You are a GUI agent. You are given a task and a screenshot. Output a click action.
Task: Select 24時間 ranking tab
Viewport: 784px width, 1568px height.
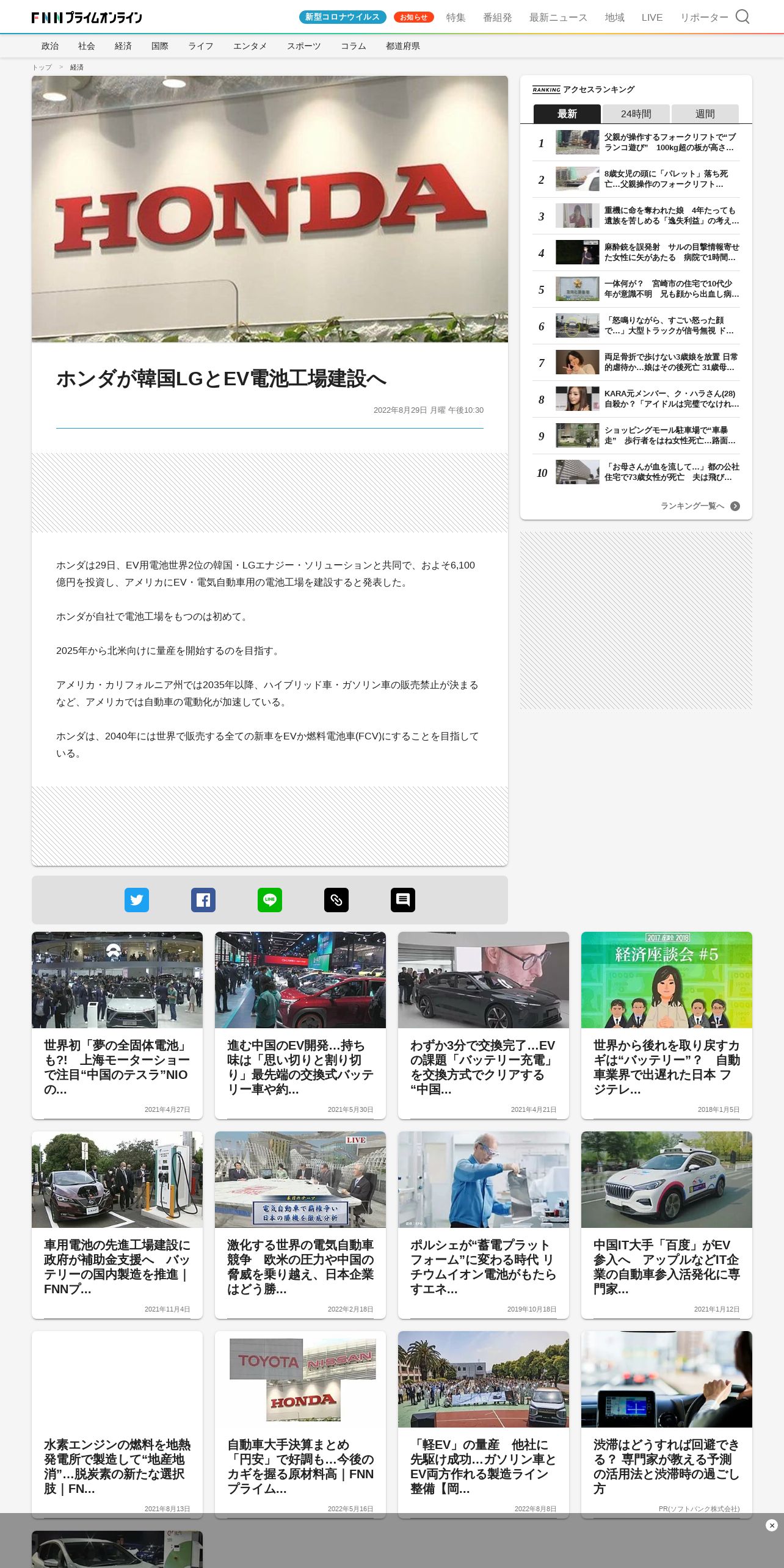pyautogui.click(x=636, y=114)
